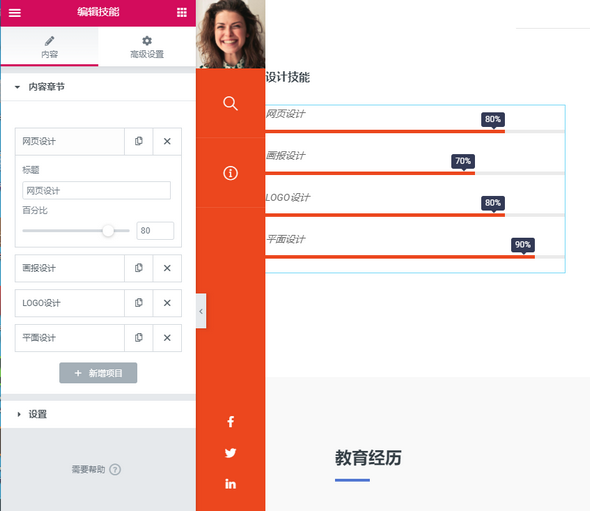Click the search icon in orange sidebar
Viewport: 590px width, 511px height.
click(230, 103)
